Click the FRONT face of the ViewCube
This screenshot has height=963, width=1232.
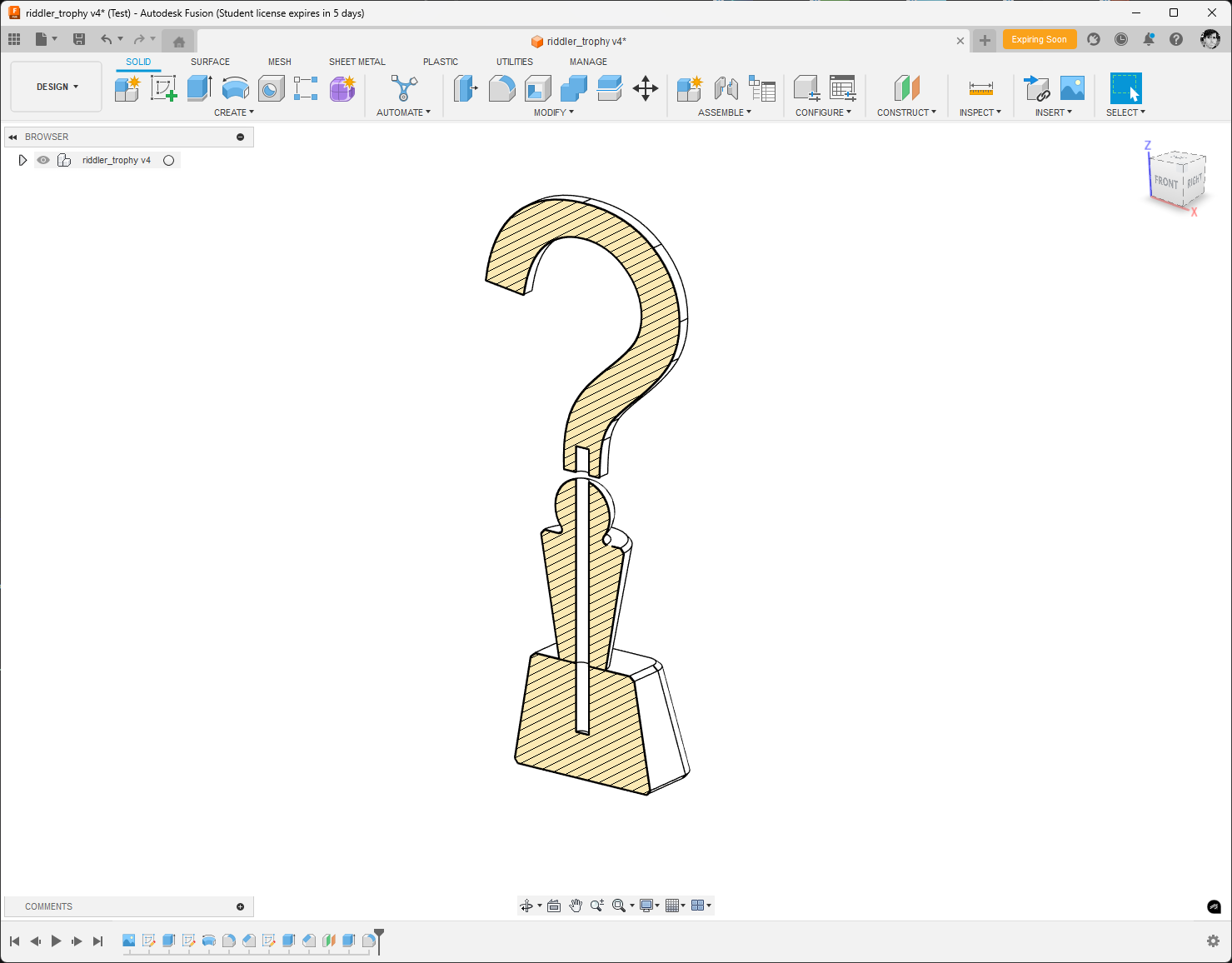tap(1165, 182)
